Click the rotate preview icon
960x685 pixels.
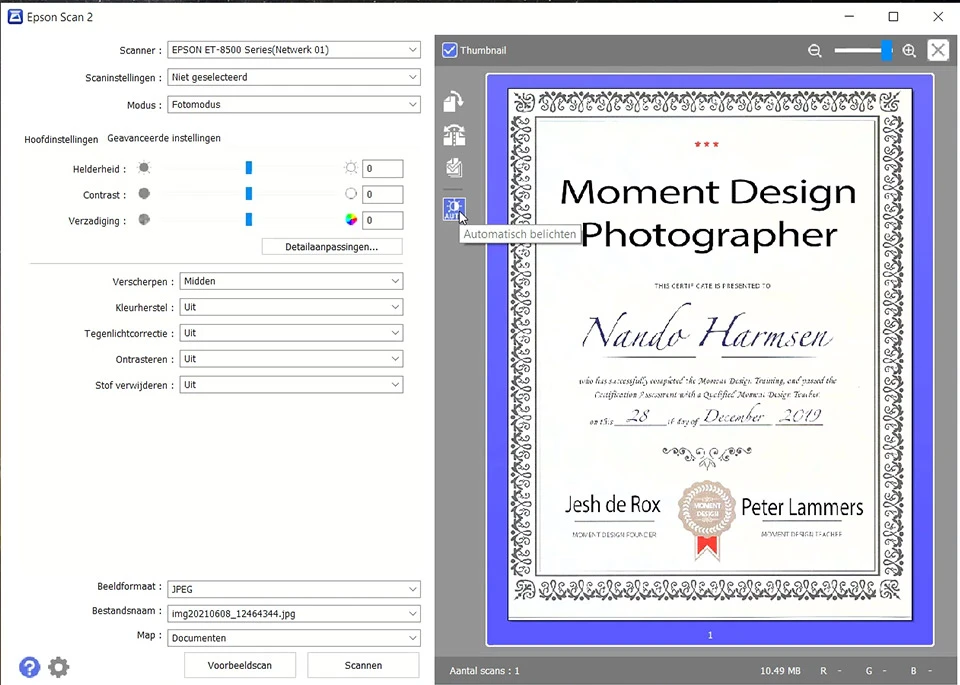point(454,102)
